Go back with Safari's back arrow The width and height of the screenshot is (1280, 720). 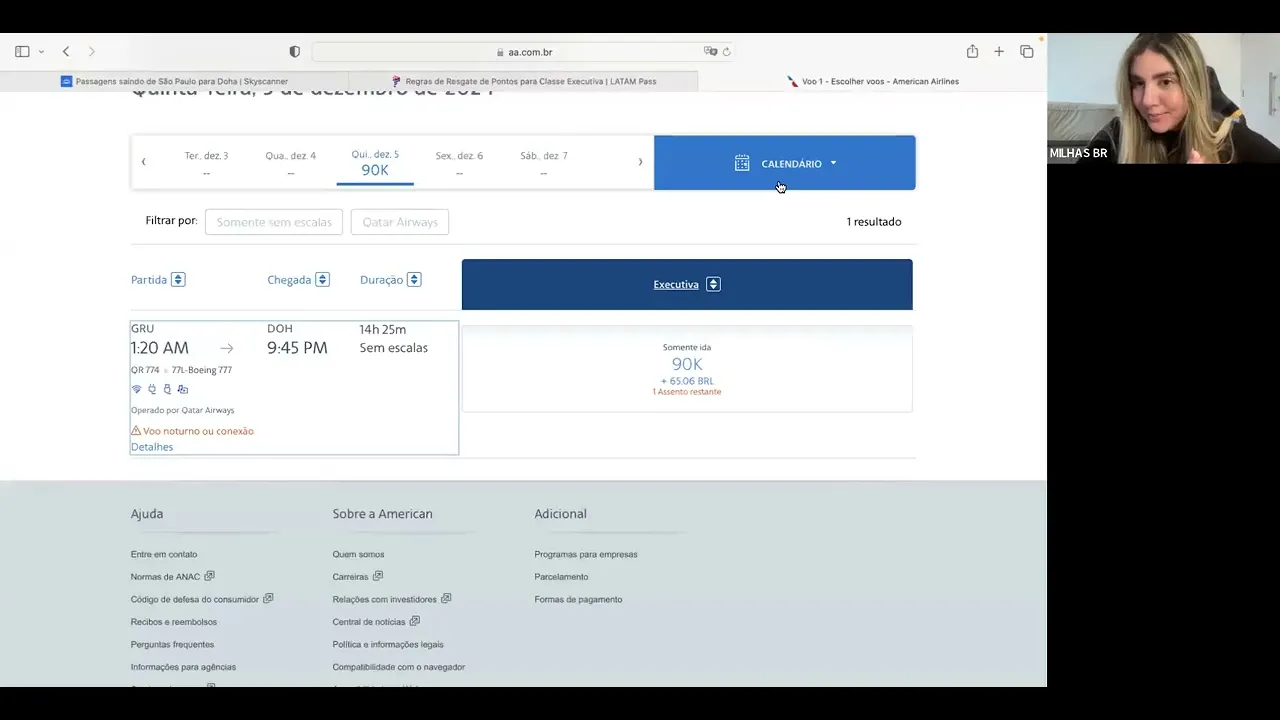(x=66, y=51)
